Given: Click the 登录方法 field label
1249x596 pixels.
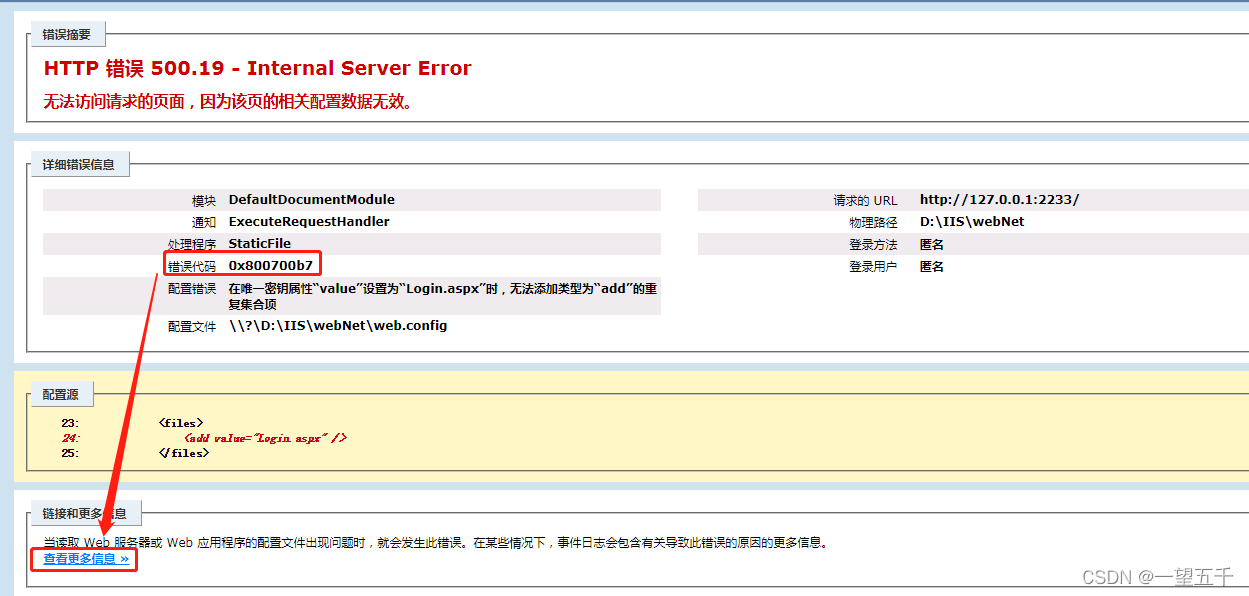Looking at the screenshot, I should click(874, 244).
